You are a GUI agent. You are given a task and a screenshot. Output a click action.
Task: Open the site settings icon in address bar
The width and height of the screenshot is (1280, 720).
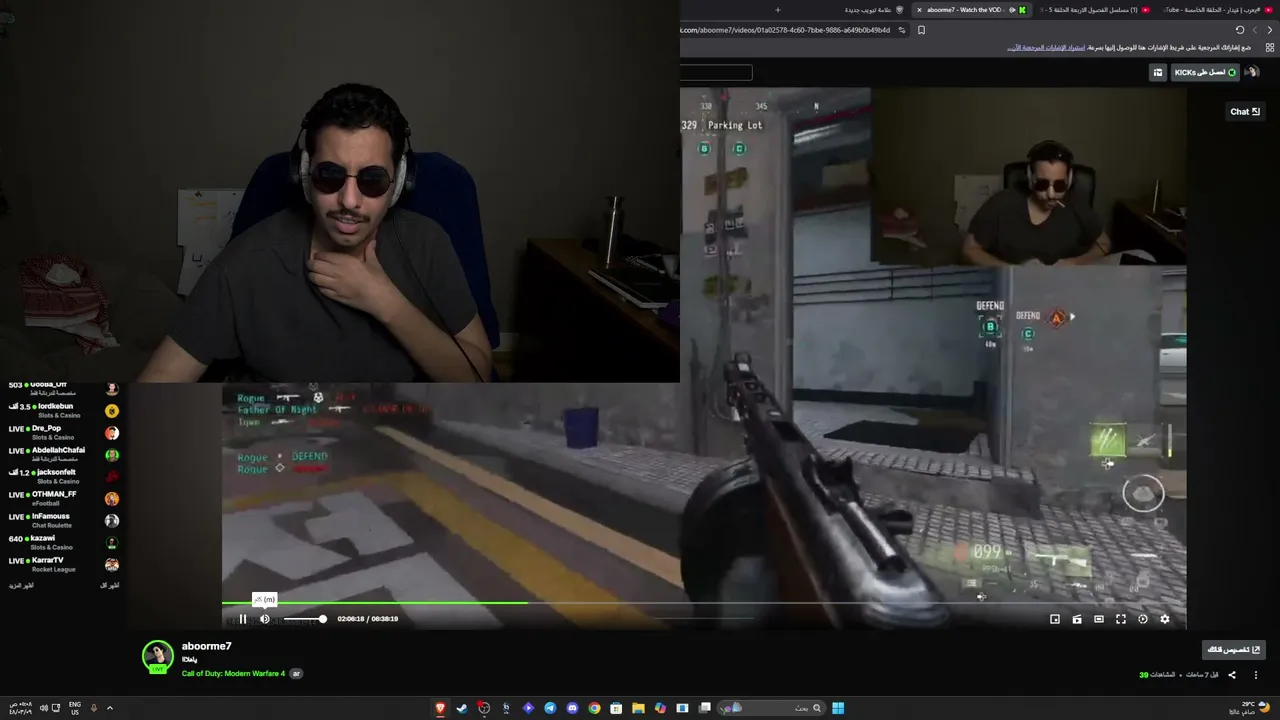902,30
